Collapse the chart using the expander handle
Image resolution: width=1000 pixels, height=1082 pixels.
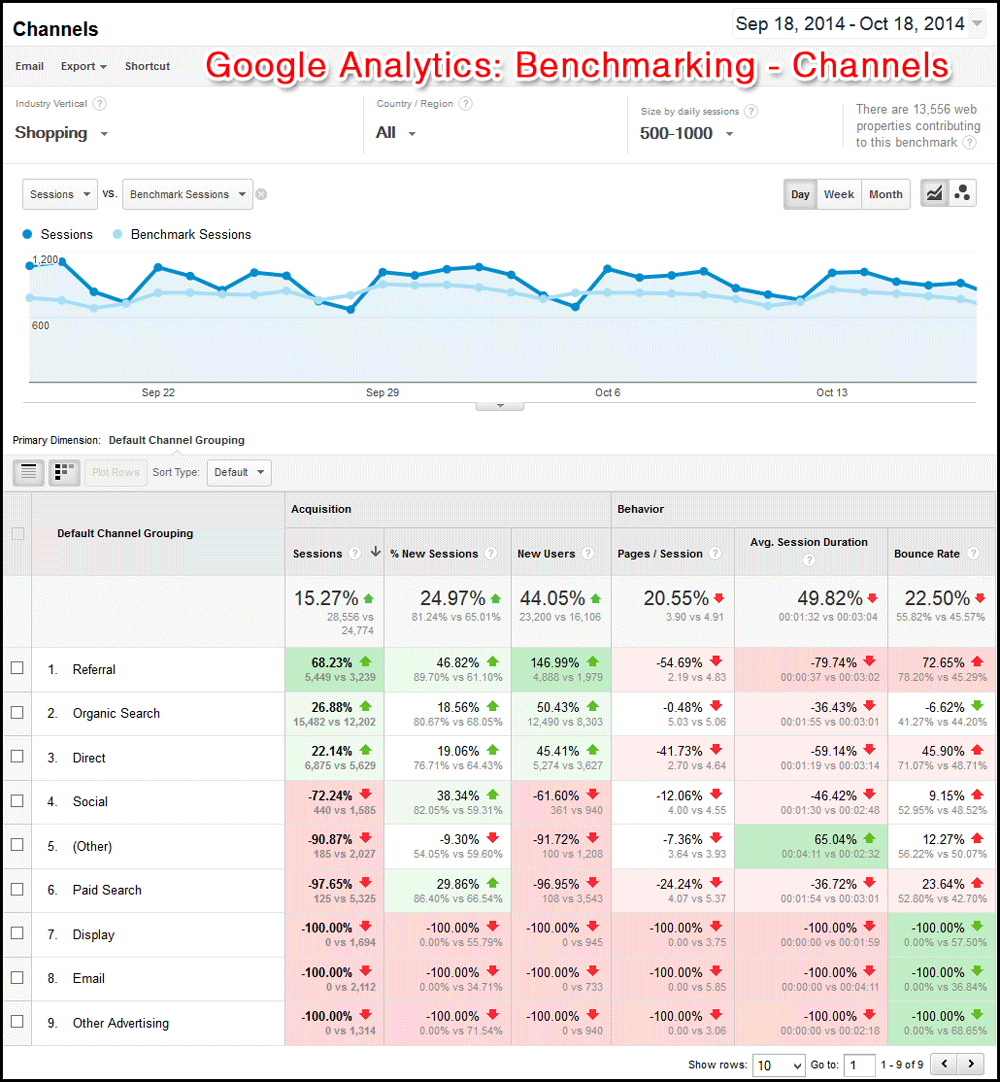[x=500, y=406]
